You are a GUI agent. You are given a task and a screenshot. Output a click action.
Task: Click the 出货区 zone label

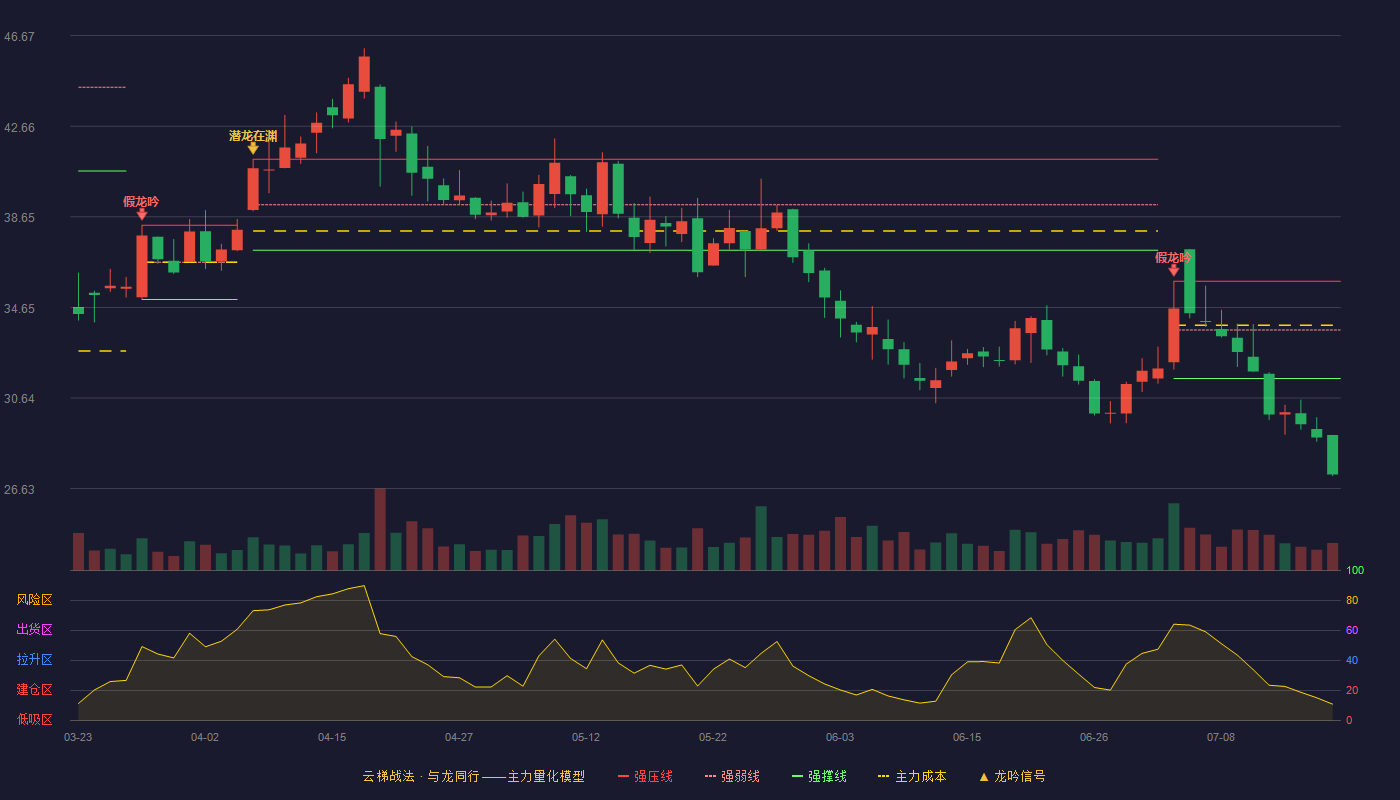[x=34, y=630]
